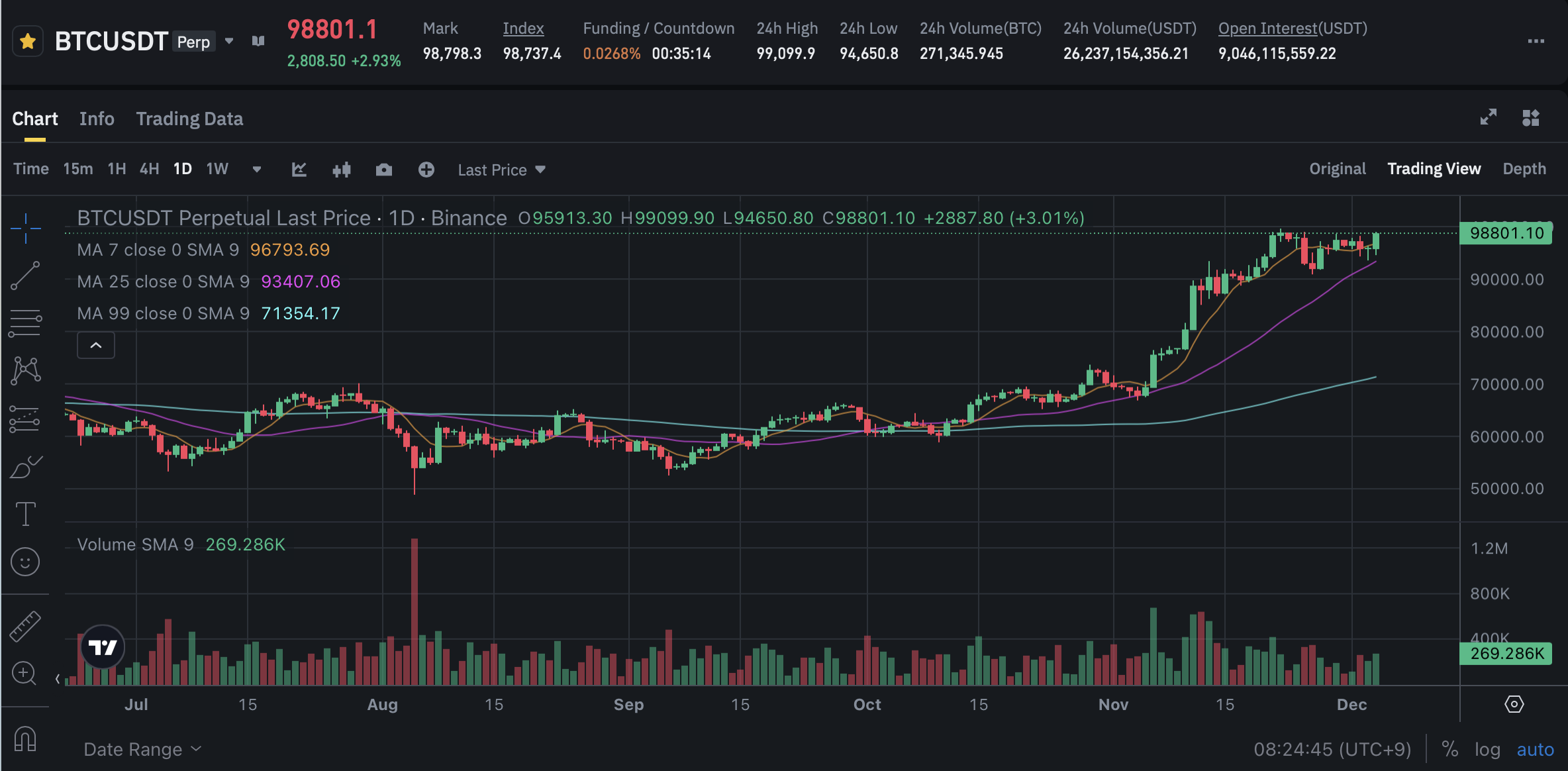Click the fullscreen expand chart icon

coord(1489,117)
